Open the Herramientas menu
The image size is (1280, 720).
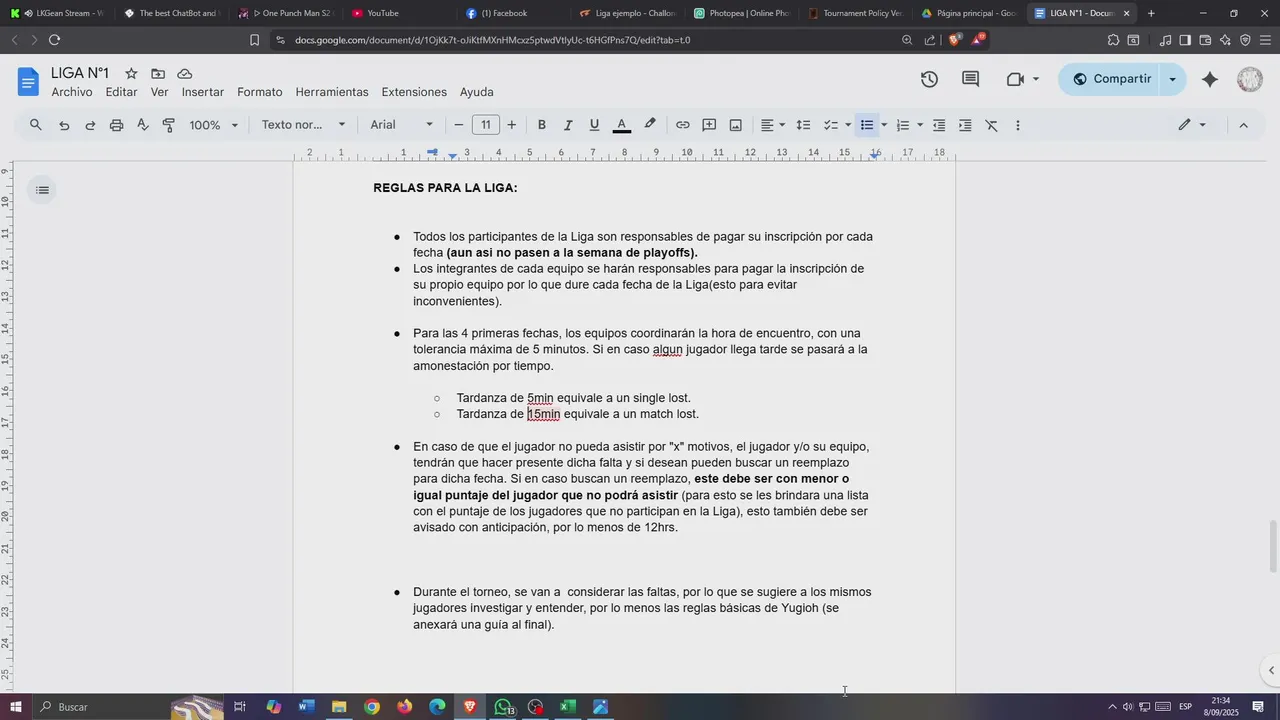(332, 92)
